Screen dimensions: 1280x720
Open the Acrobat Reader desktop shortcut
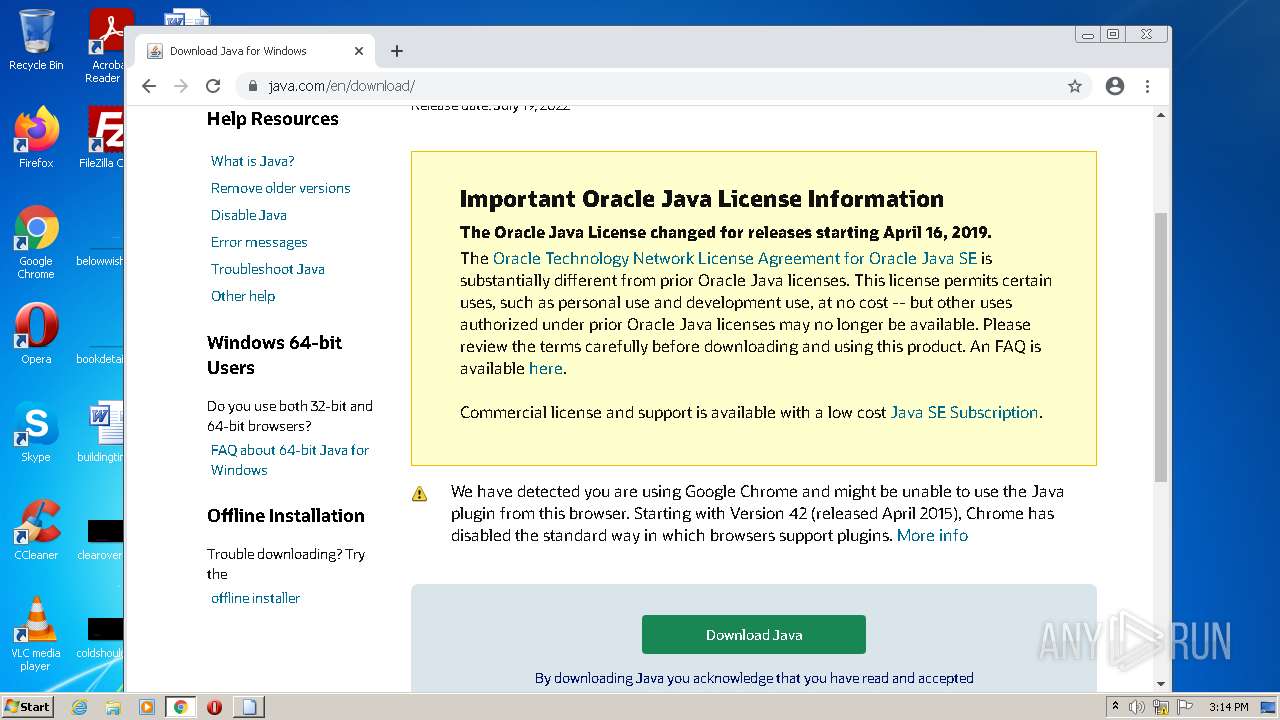[x=108, y=46]
